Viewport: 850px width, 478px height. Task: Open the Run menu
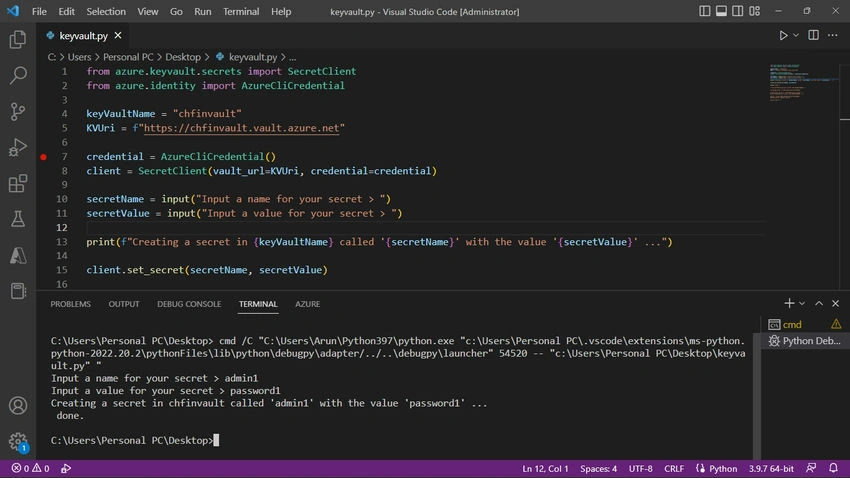click(x=203, y=11)
